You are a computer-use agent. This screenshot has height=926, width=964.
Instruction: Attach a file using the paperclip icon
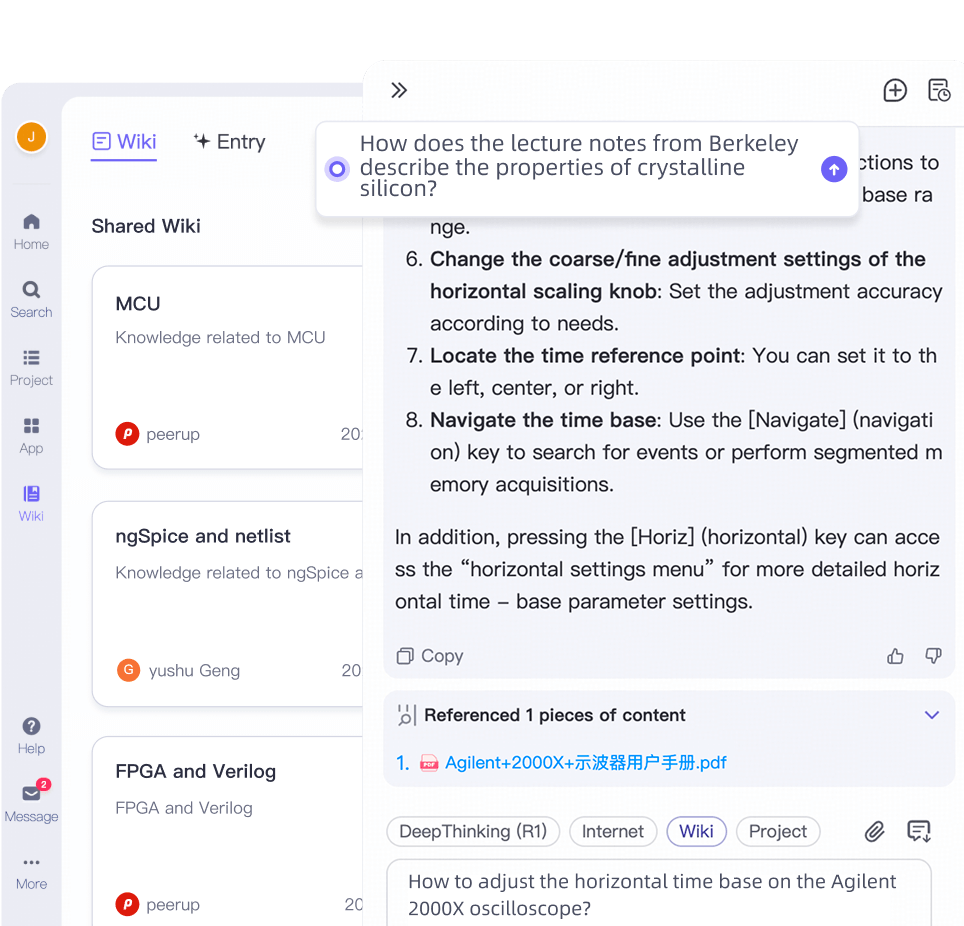click(874, 831)
